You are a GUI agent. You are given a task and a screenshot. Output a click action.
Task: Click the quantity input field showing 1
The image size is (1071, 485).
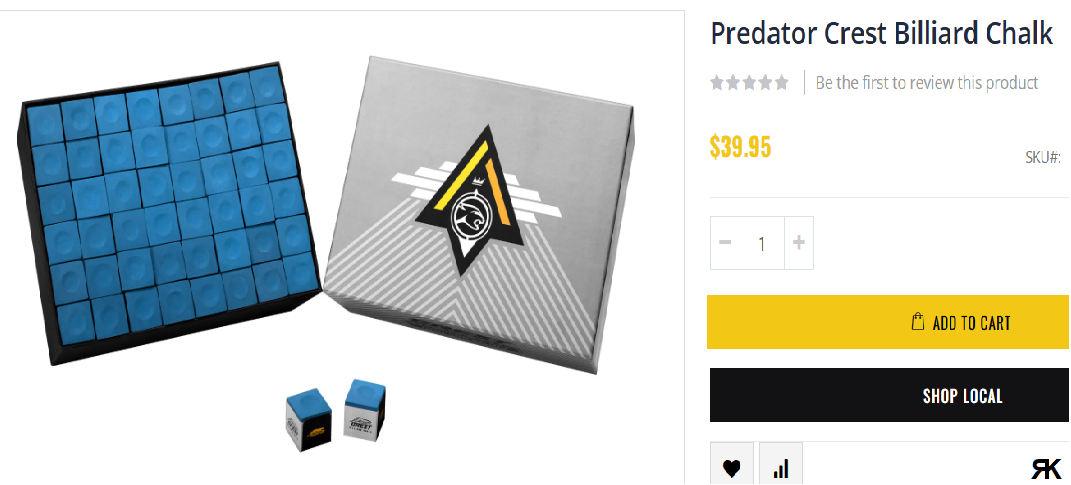(x=762, y=242)
